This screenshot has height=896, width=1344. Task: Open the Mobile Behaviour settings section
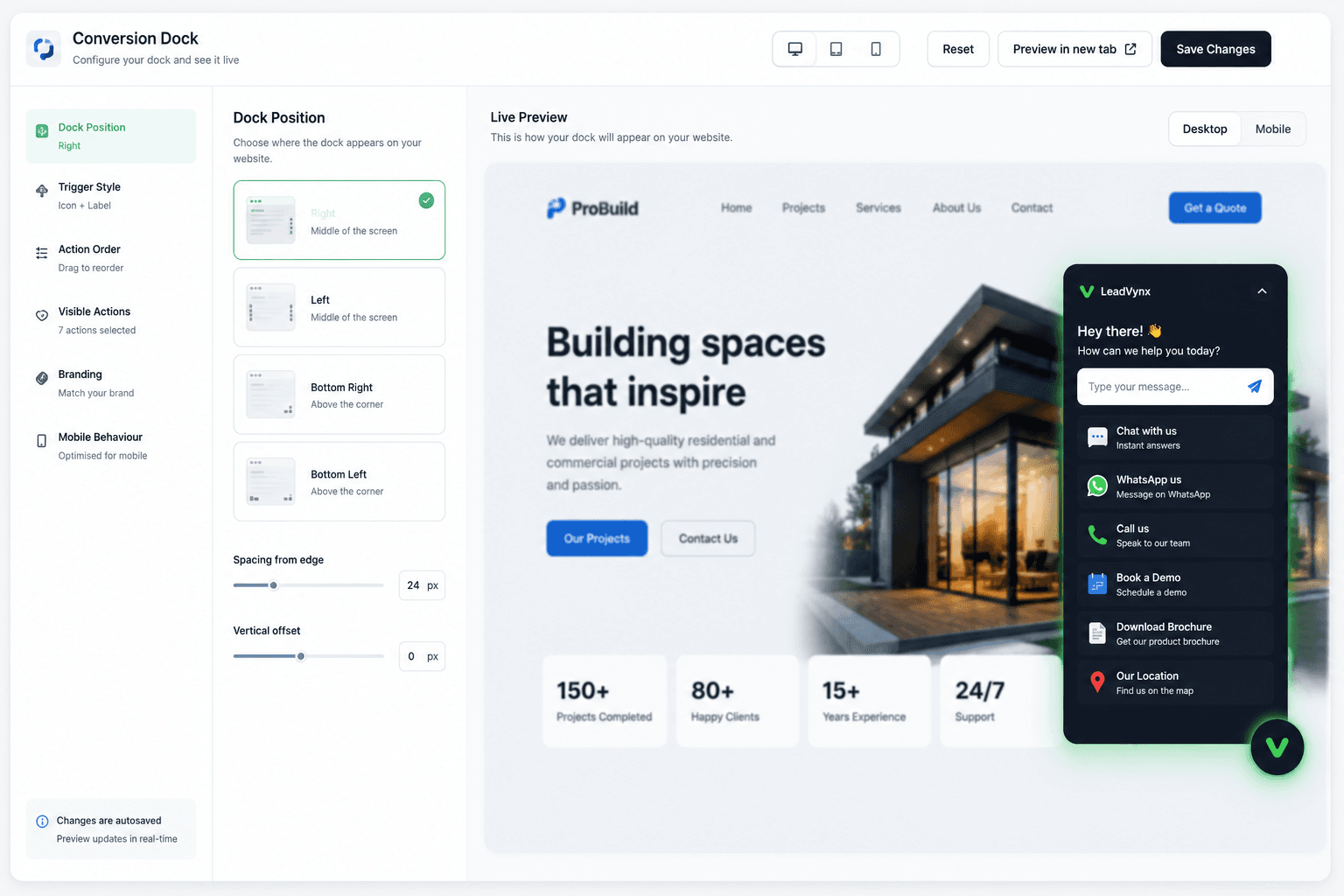[111, 446]
